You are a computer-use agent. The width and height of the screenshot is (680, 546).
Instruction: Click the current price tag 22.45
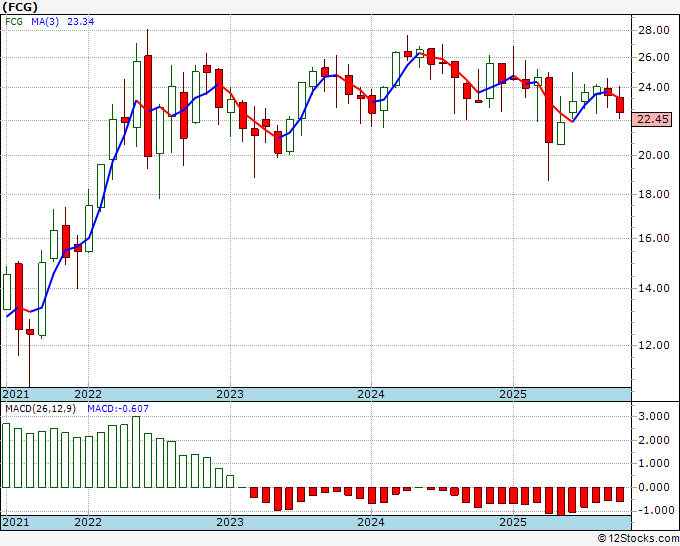[654, 119]
